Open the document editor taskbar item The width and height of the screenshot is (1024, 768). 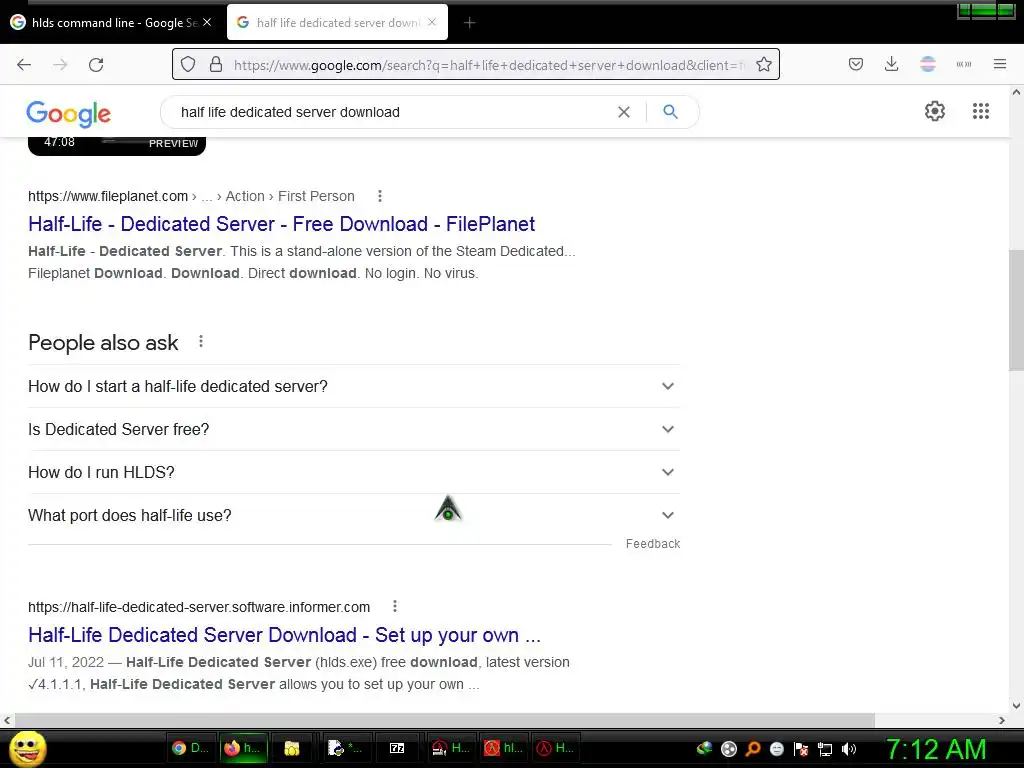344,748
